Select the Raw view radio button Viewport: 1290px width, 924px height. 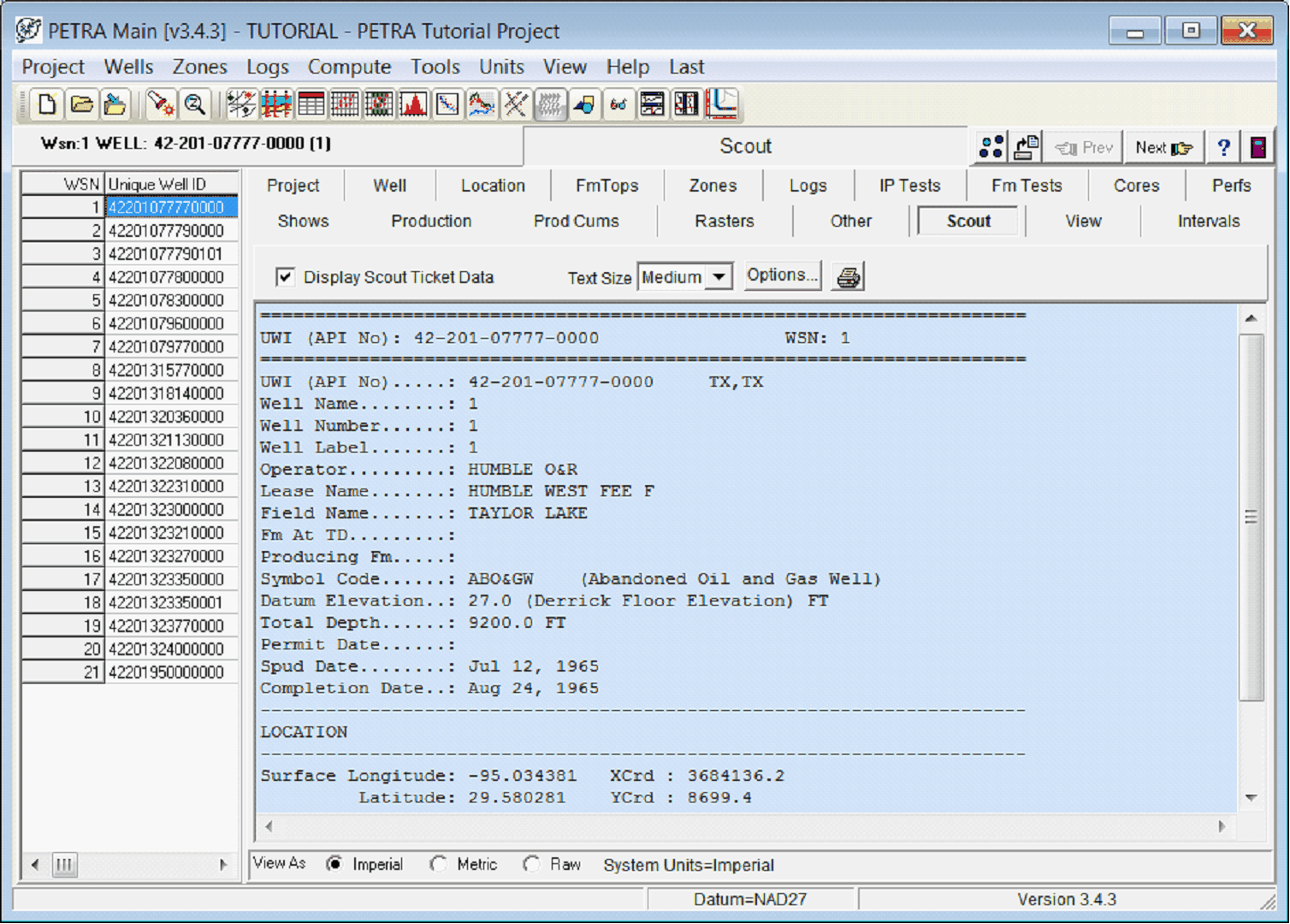pyautogui.click(x=531, y=864)
